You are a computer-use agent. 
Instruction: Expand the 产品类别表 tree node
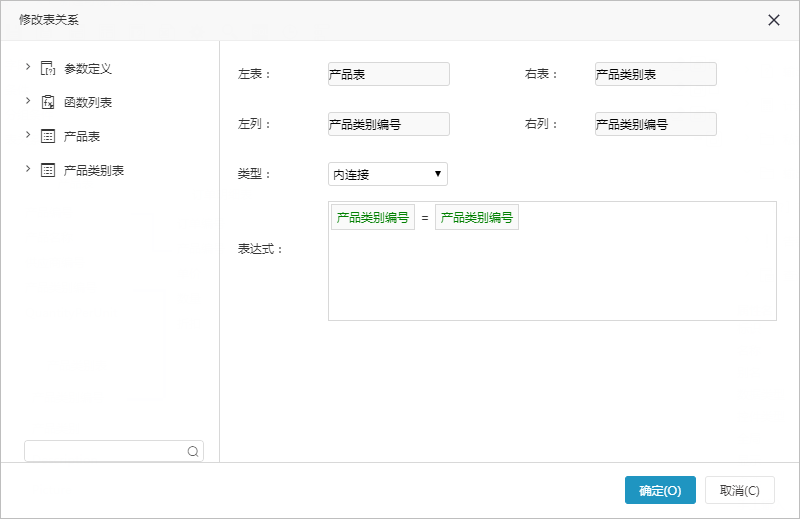pos(28,169)
